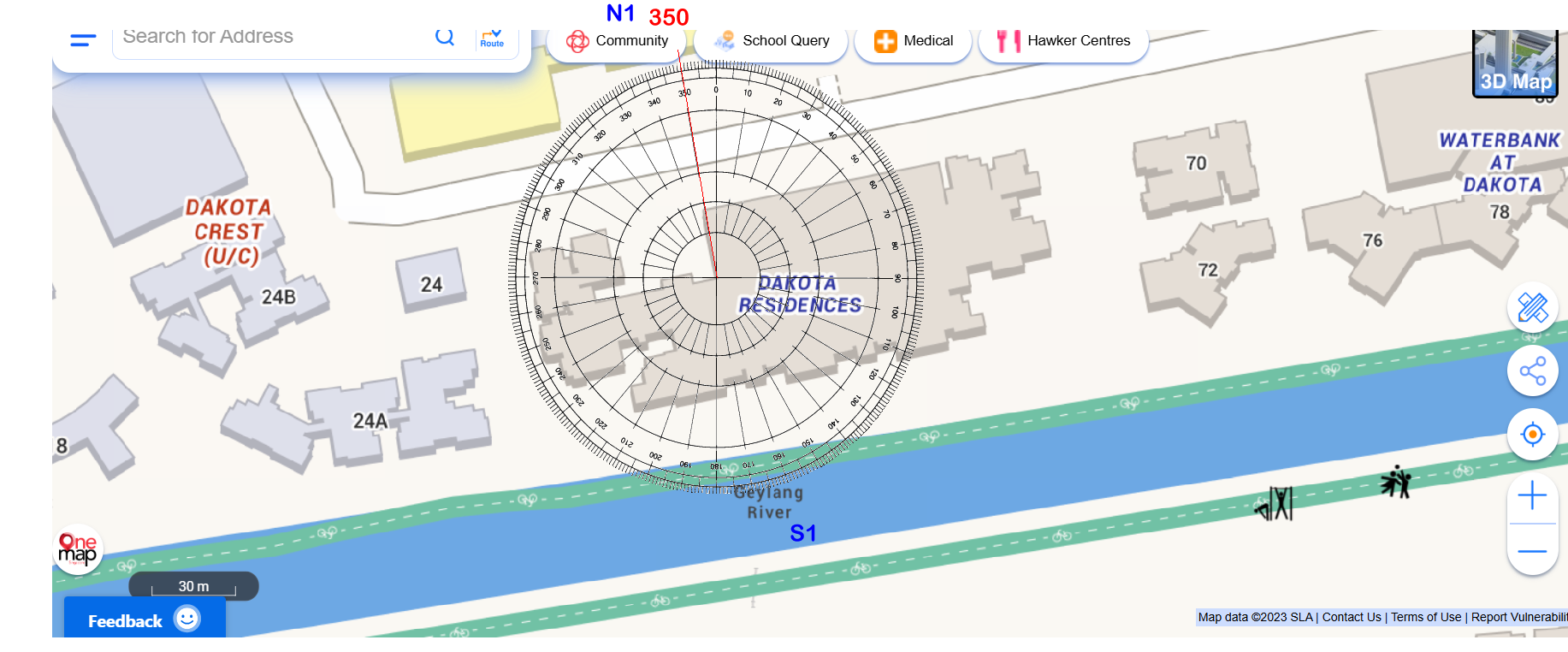Click the fitness corner icon on the map

point(1275,504)
